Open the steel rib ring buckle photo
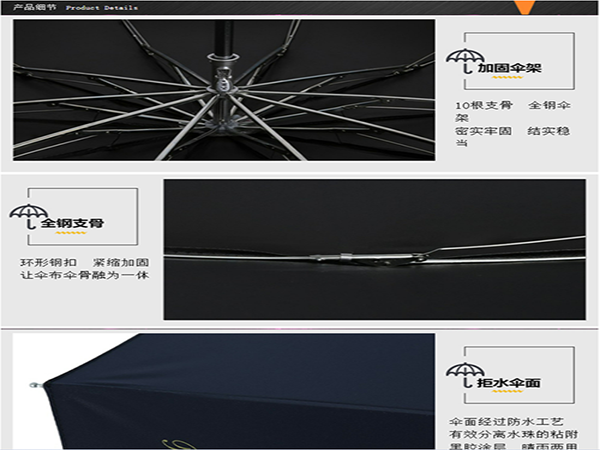The height and width of the screenshot is (450, 600). (x=374, y=250)
